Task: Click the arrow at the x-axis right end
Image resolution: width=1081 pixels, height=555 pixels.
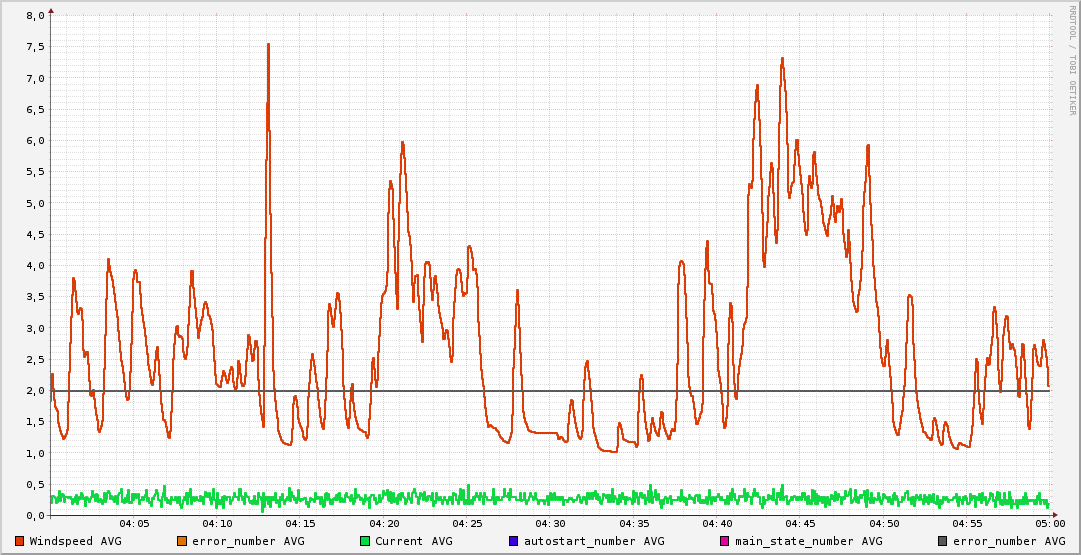Action: 1054,516
